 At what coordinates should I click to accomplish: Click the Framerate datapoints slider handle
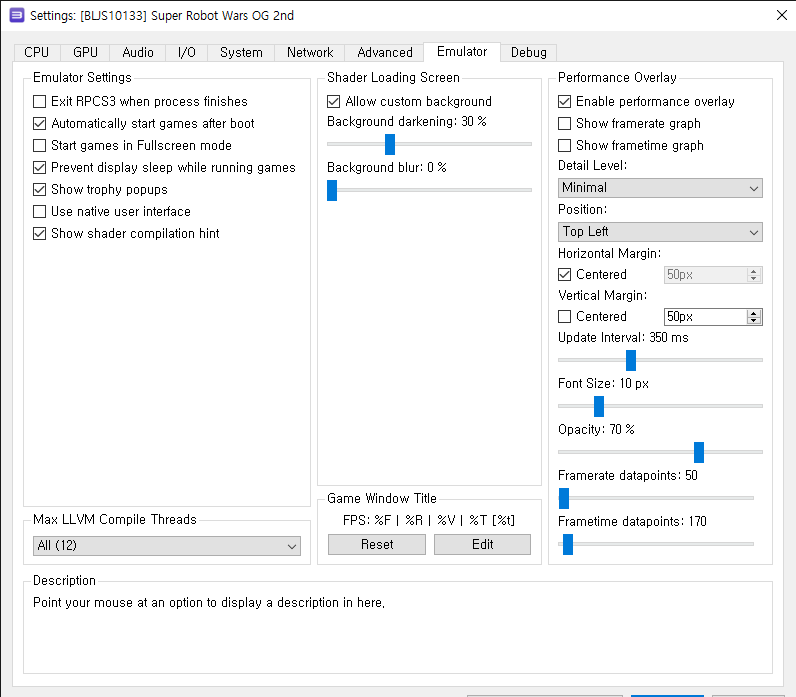(x=564, y=499)
